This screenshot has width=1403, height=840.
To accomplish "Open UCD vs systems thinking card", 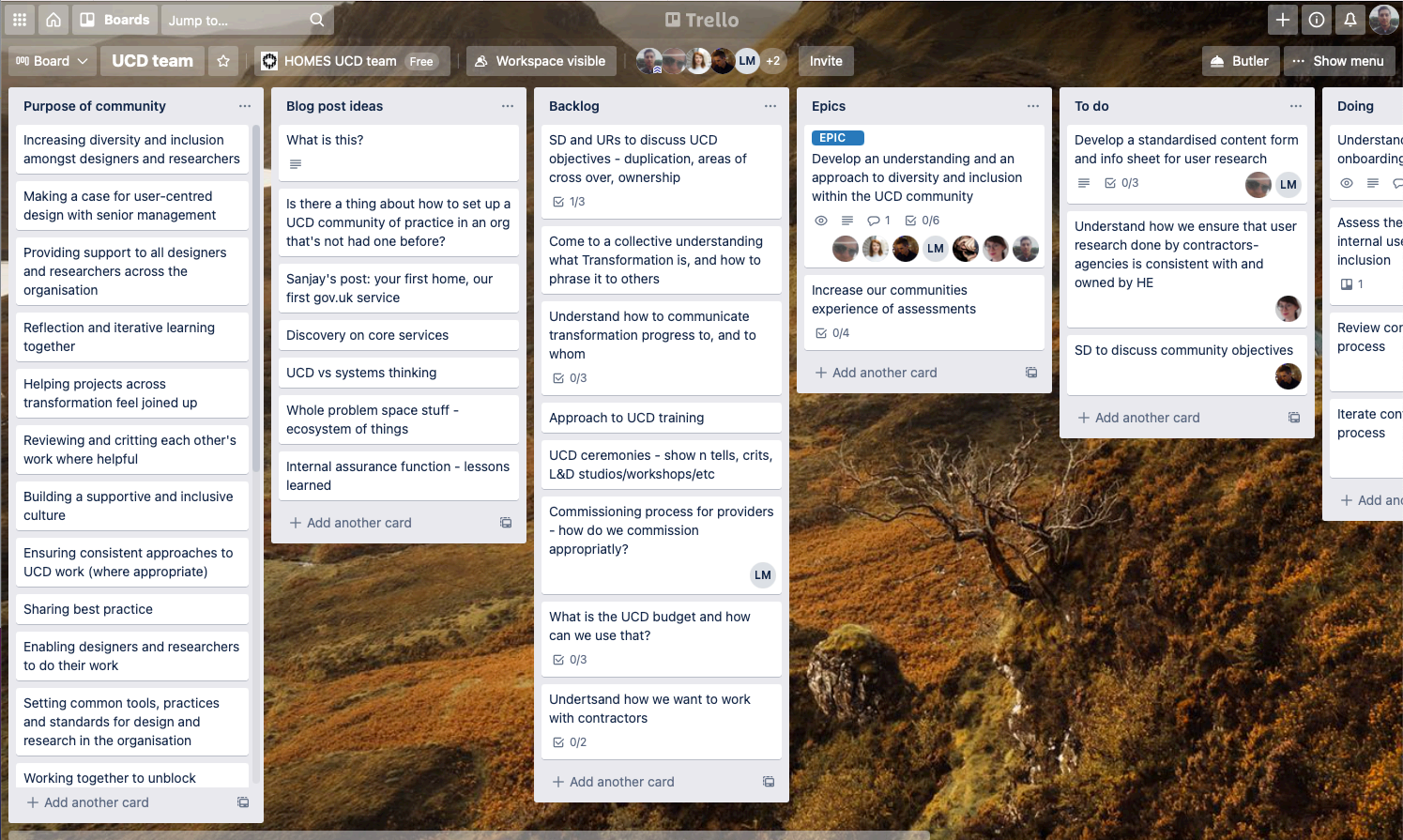I will pyautogui.click(x=399, y=373).
